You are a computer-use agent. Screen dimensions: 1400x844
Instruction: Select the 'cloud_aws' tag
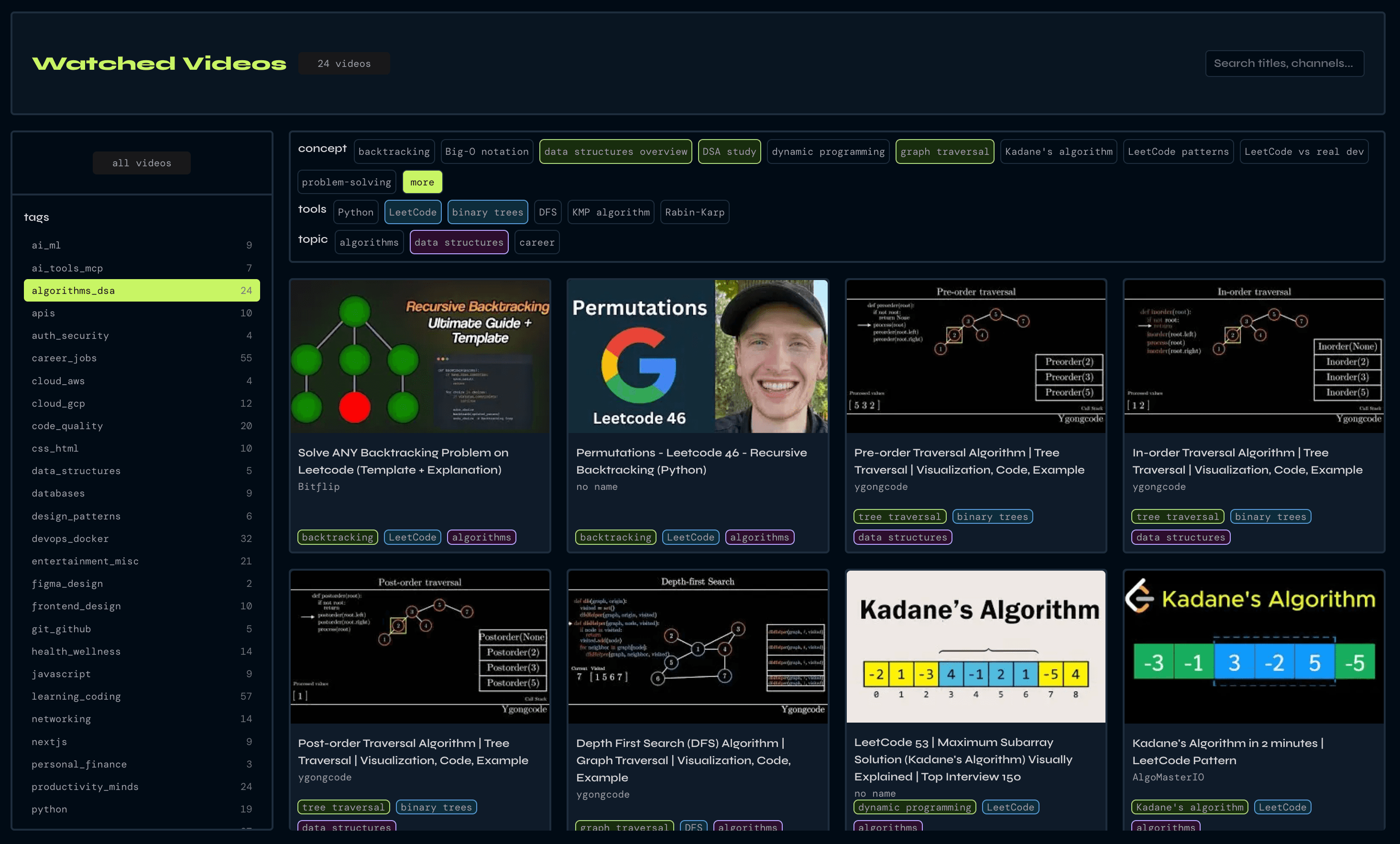pyautogui.click(x=142, y=380)
